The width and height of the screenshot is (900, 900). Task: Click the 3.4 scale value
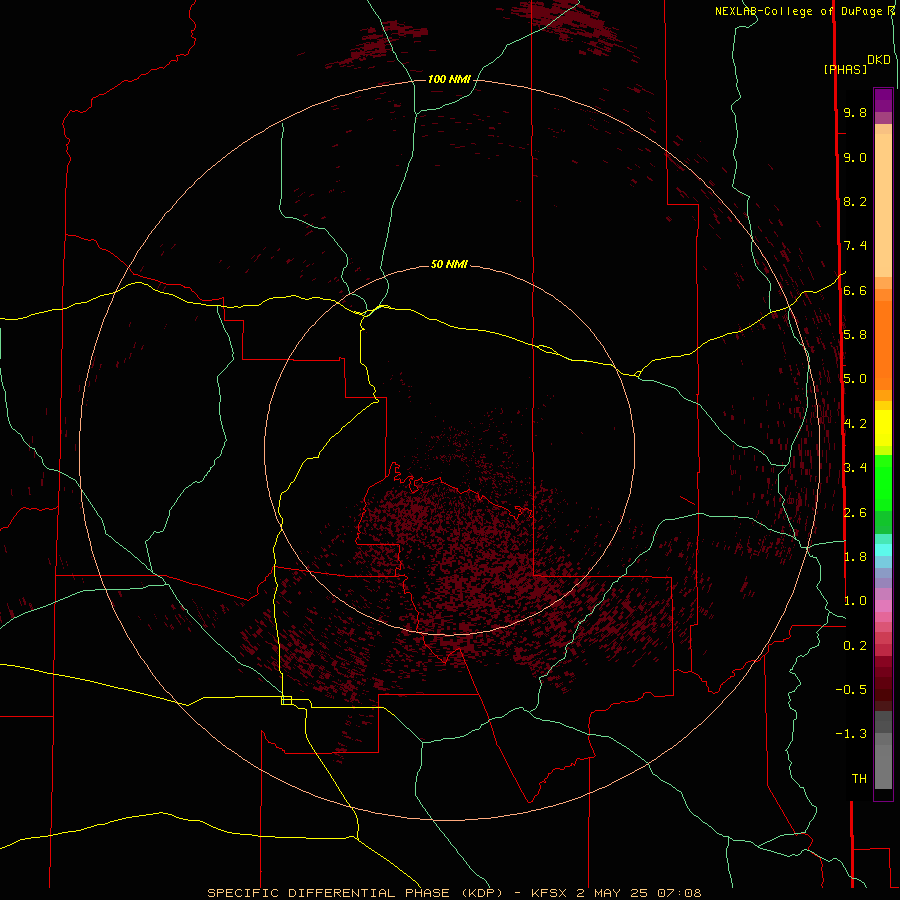tap(855, 468)
